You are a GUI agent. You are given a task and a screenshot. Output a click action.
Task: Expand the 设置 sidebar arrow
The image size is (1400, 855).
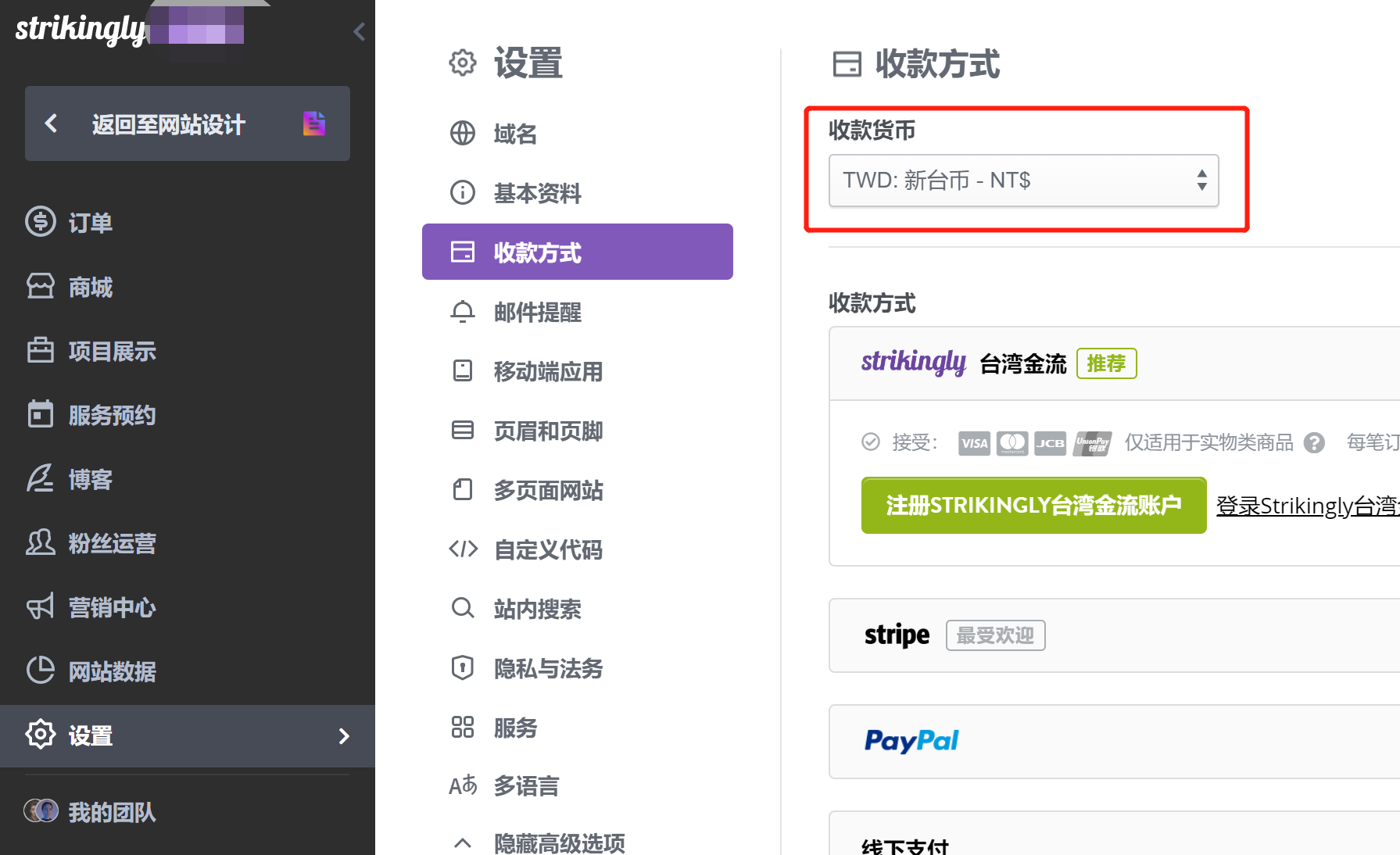(x=344, y=736)
